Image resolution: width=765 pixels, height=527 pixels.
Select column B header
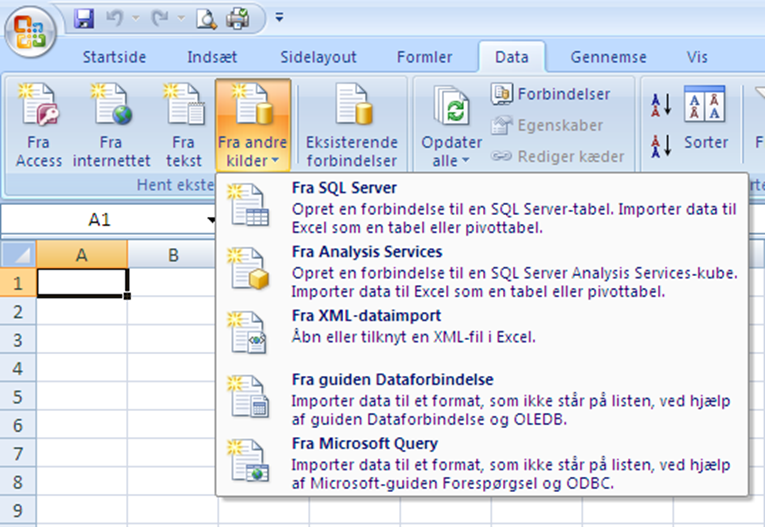pyautogui.click(x=173, y=254)
